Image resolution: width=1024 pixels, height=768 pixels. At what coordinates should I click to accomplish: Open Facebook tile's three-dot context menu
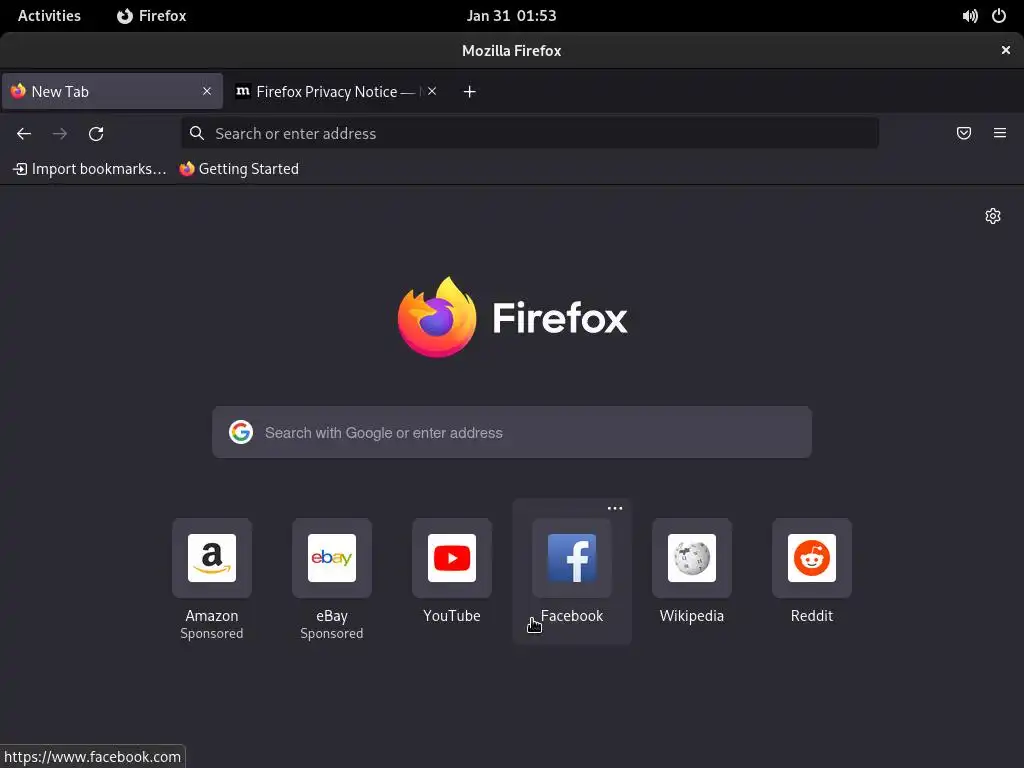(615, 508)
